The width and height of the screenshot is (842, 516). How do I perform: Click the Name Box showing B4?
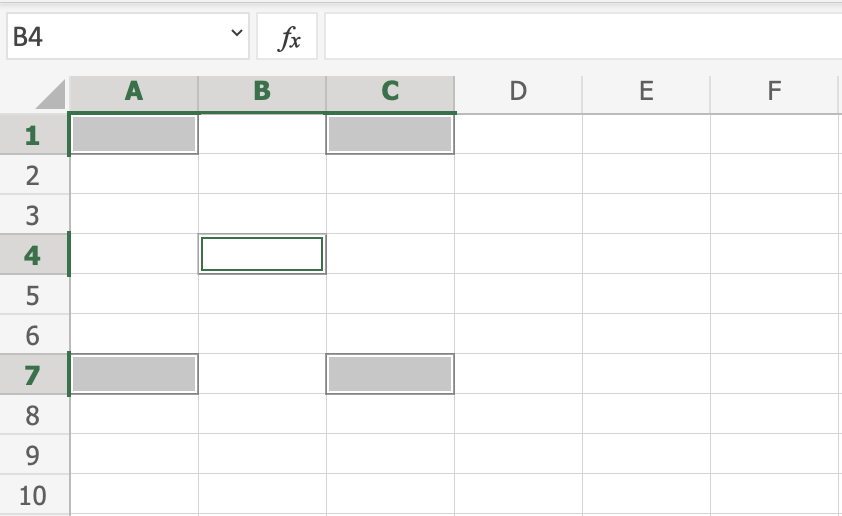click(115, 38)
